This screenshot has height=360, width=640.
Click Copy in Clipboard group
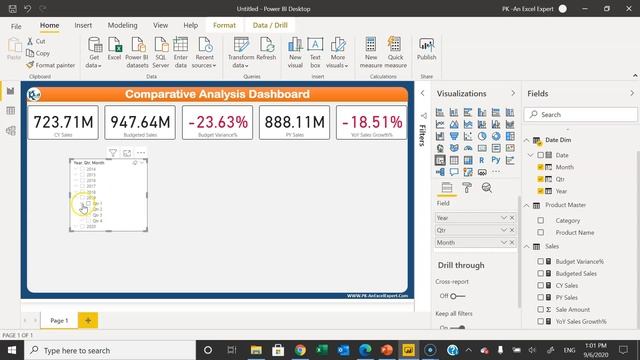coord(38,53)
